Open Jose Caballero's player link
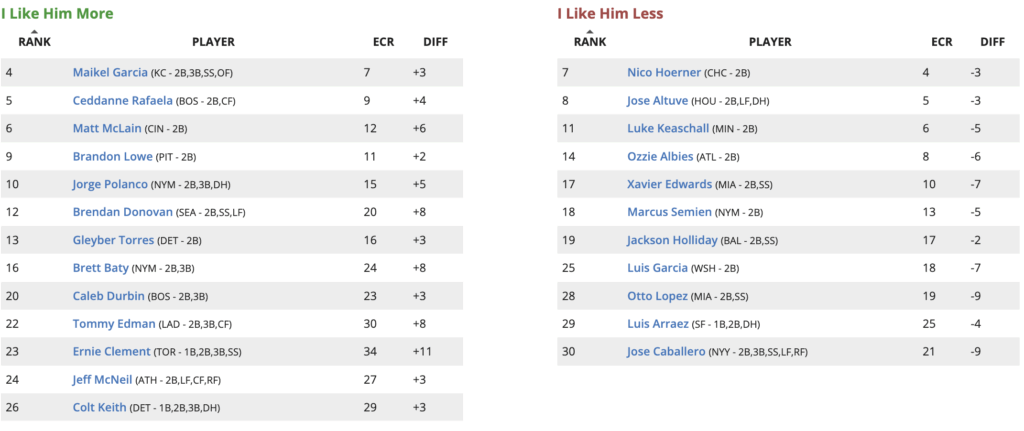This screenshot has height=431, width=1024. [x=666, y=352]
